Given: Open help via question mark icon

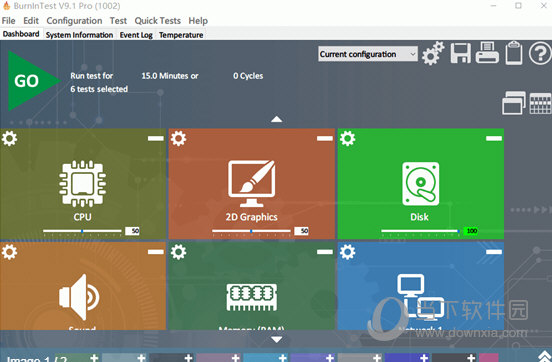Looking at the screenshot, I should pyautogui.click(x=540, y=54).
